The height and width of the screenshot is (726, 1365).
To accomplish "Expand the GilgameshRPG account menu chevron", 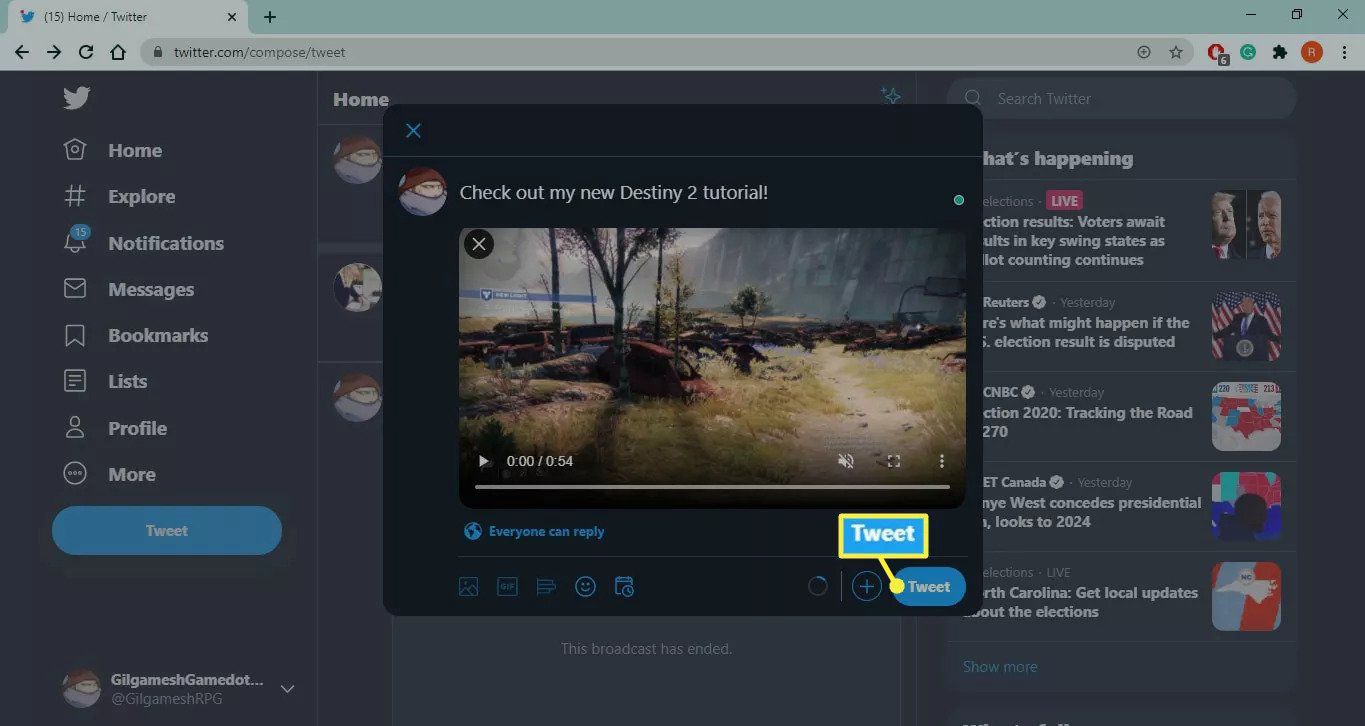I will (287, 689).
